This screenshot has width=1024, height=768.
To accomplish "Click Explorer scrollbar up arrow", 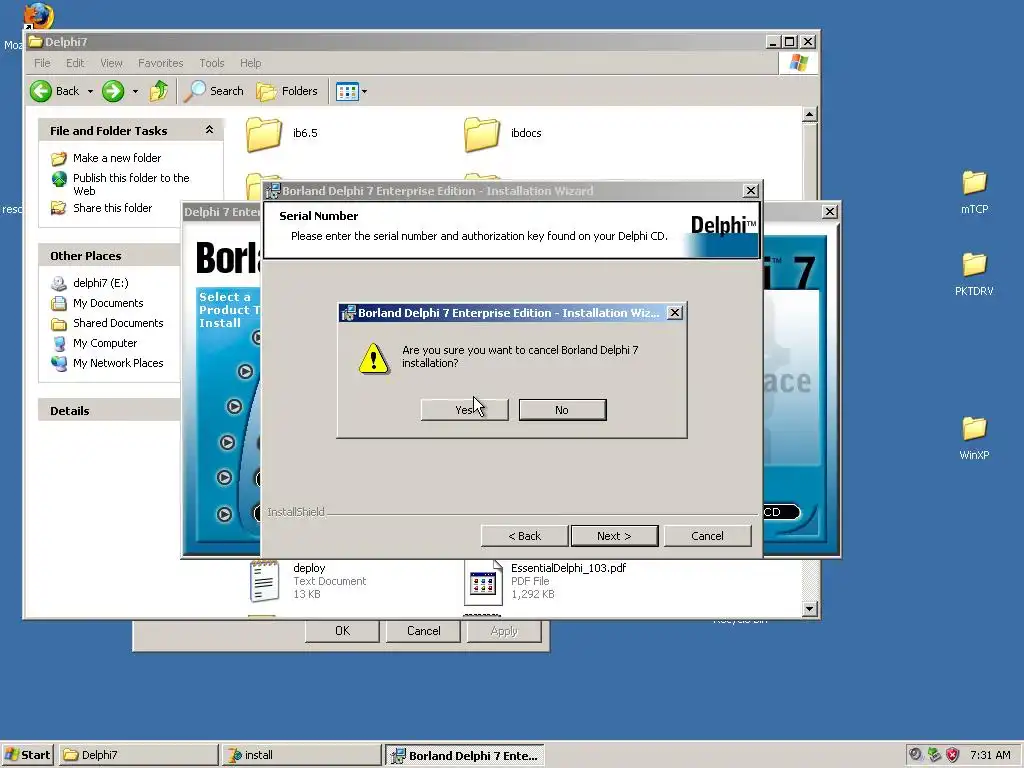I will 810,115.
